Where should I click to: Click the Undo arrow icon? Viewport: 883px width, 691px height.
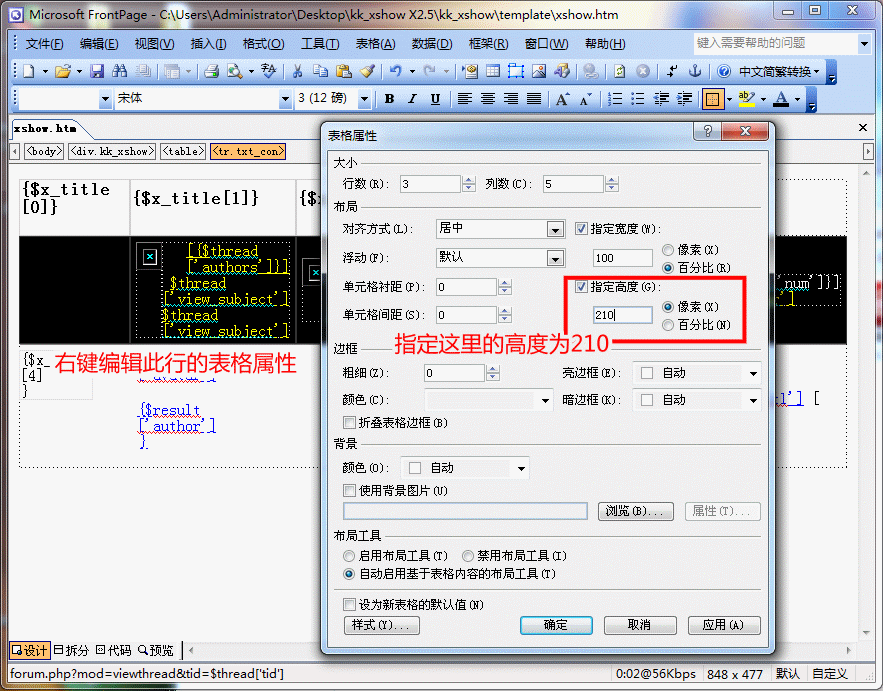tap(396, 71)
